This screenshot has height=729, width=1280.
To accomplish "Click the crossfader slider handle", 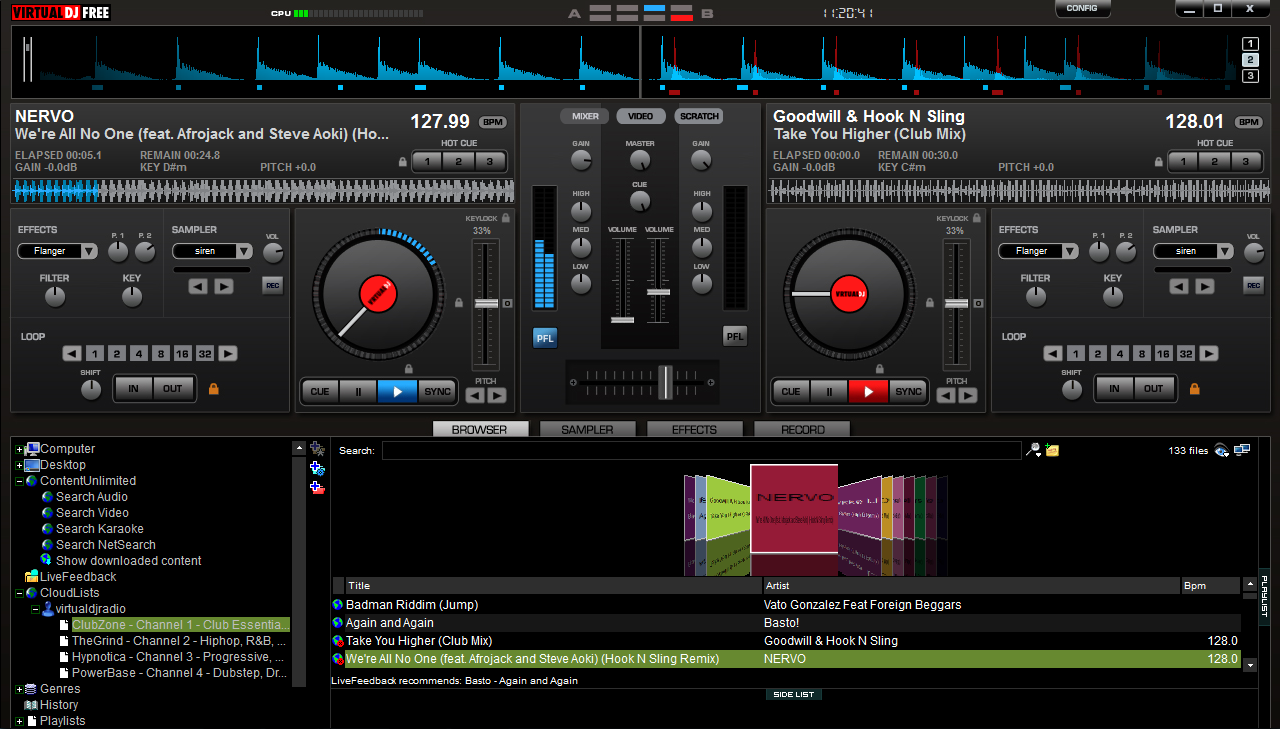I will (x=665, y=382).
